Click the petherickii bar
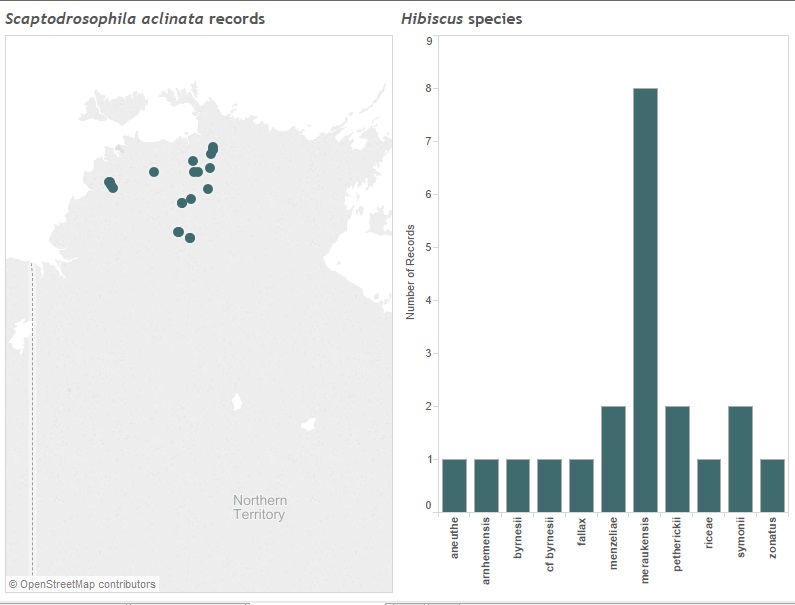 click(x=677, y=459)
